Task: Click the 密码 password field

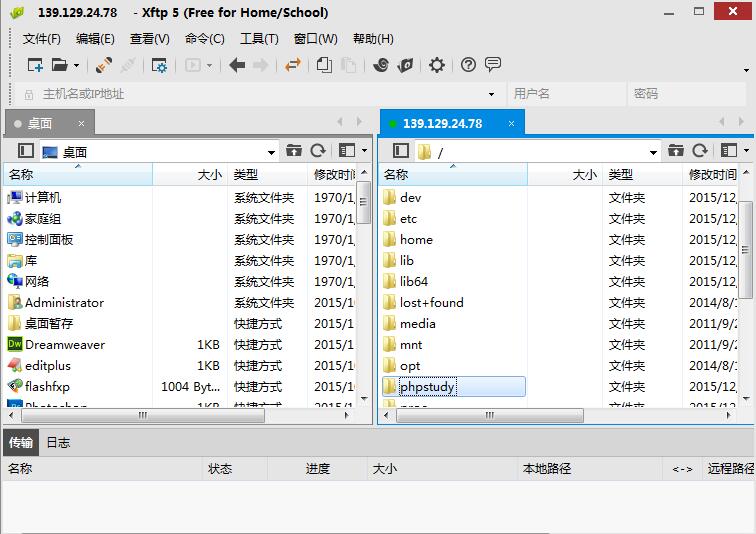Action: pos(687,94)
